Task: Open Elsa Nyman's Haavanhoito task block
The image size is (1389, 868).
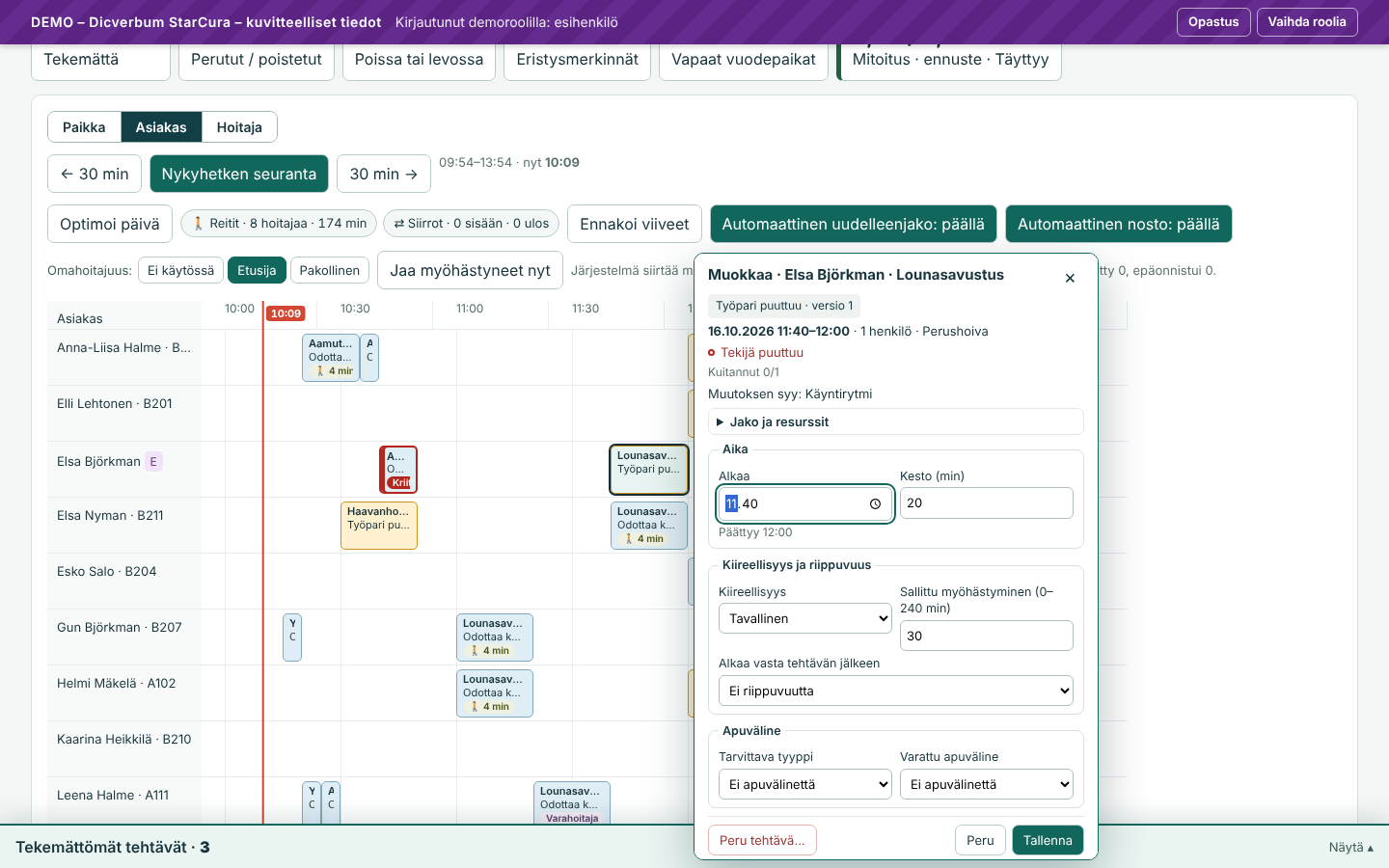Action: 379,526
